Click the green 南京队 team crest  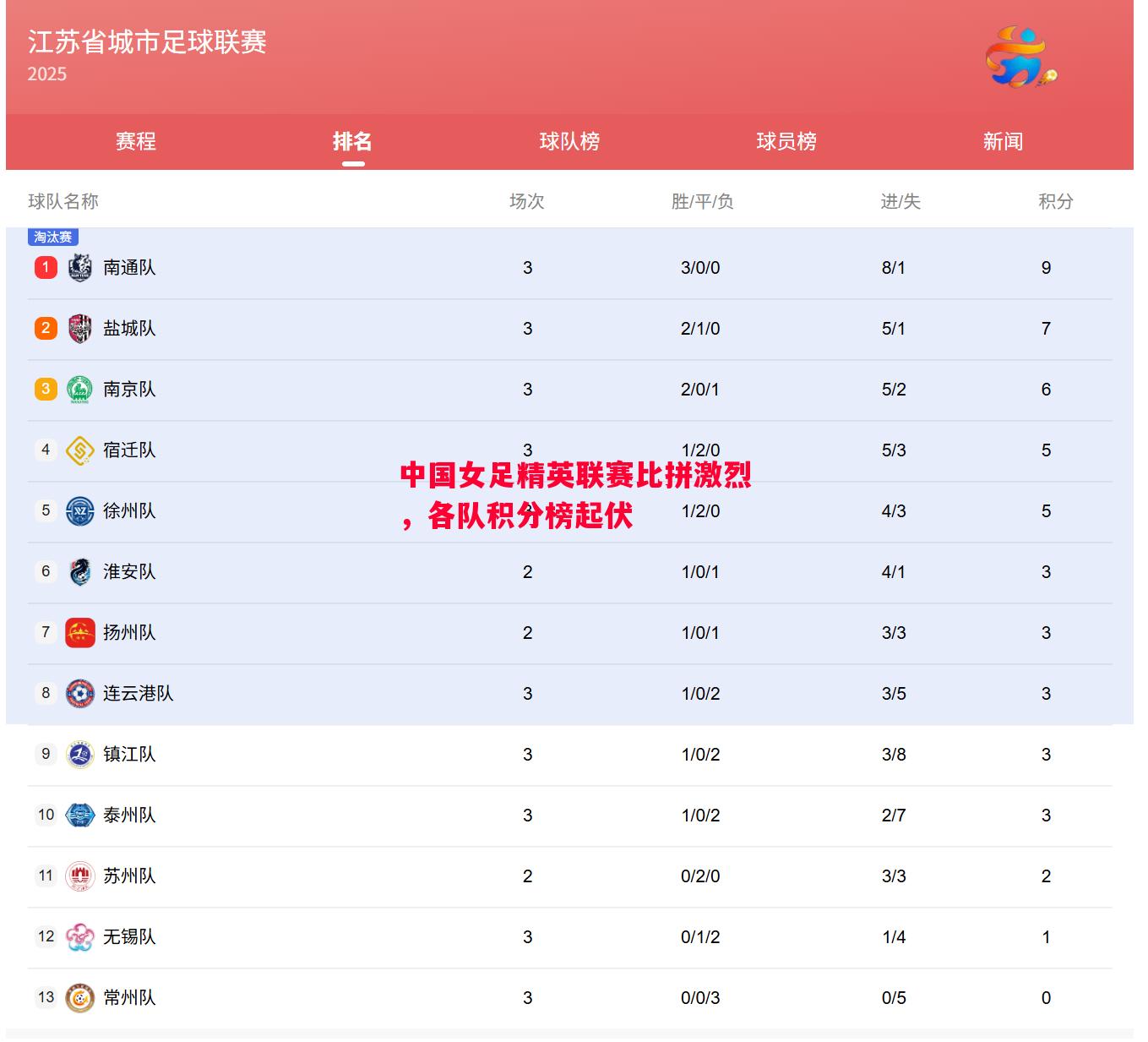coord(79,390)
